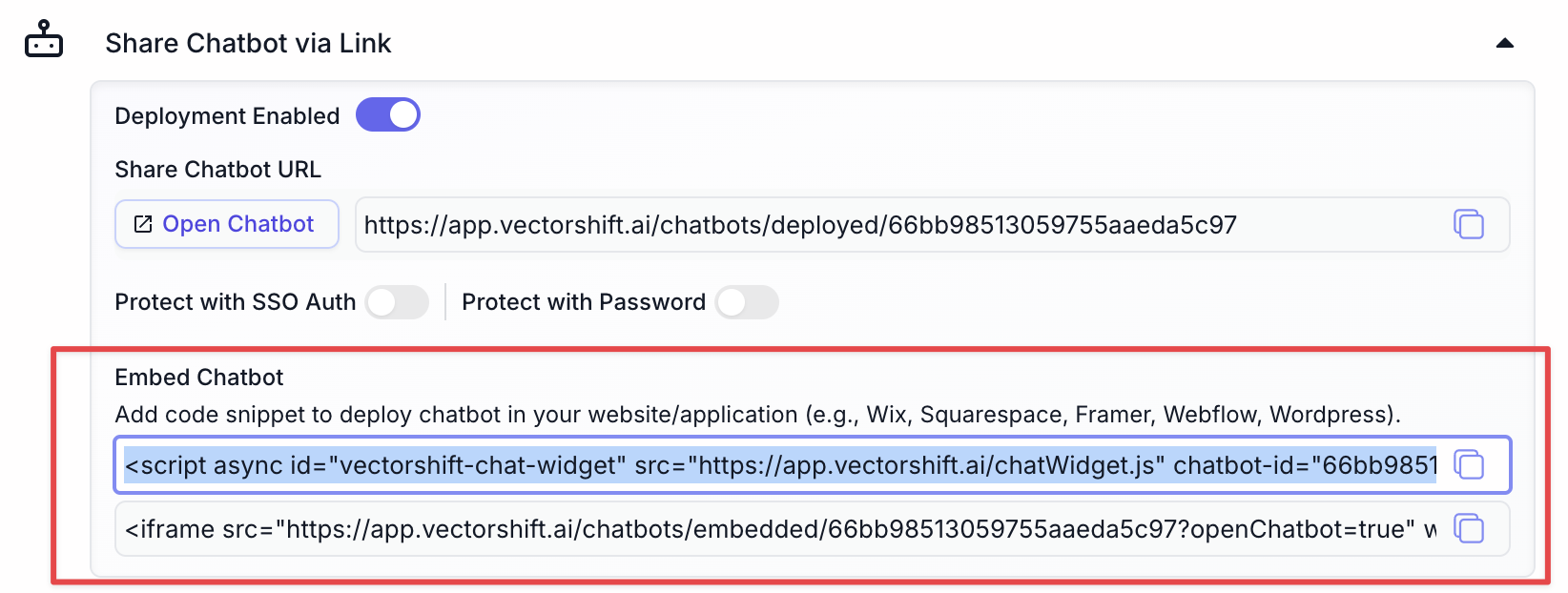
Task: Disable the Deployment Enabled toggle
Action: [x=388, y=114]
